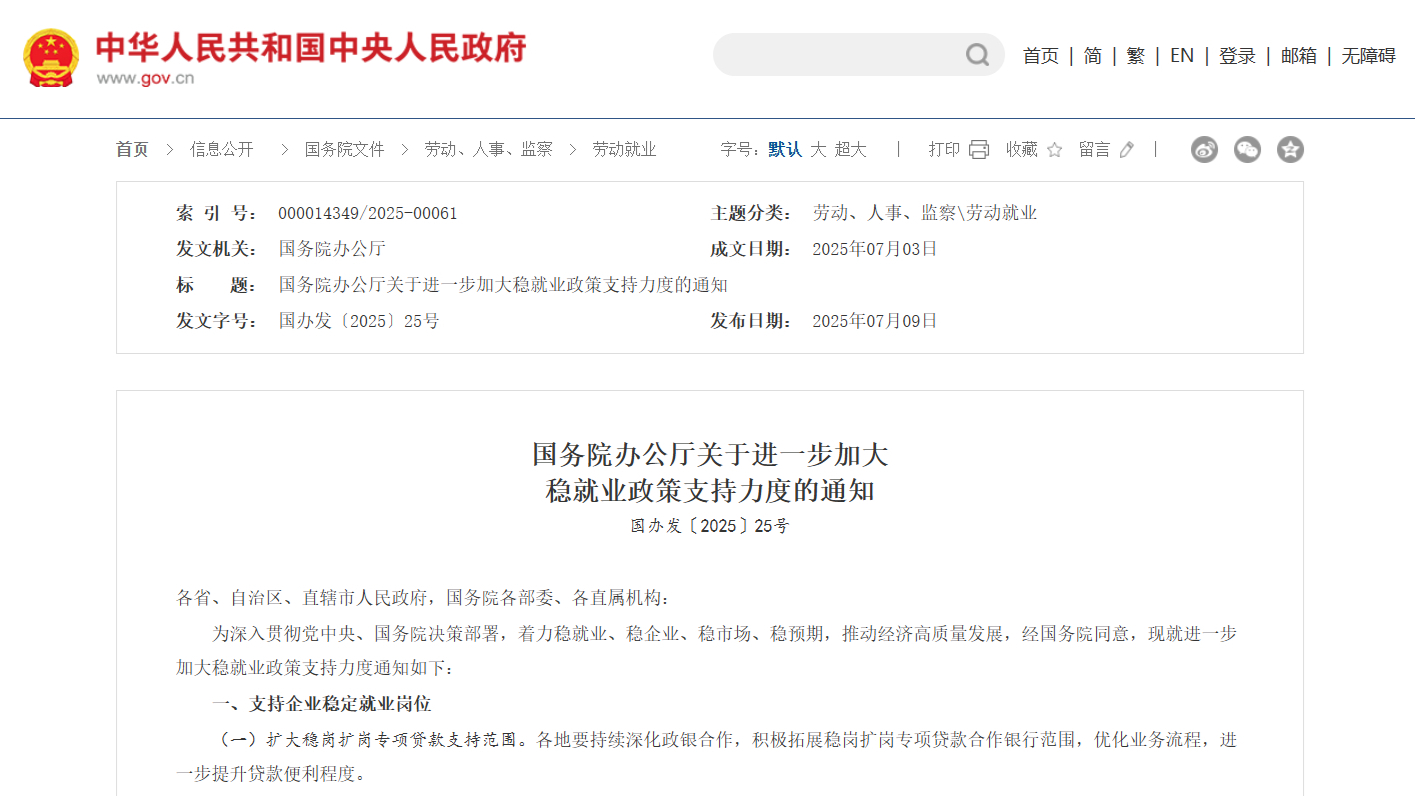Click the topic category 劳动、人事、监察\劳动就业
This screenshot has height=796, width=1415.
[x=925, y=214]
